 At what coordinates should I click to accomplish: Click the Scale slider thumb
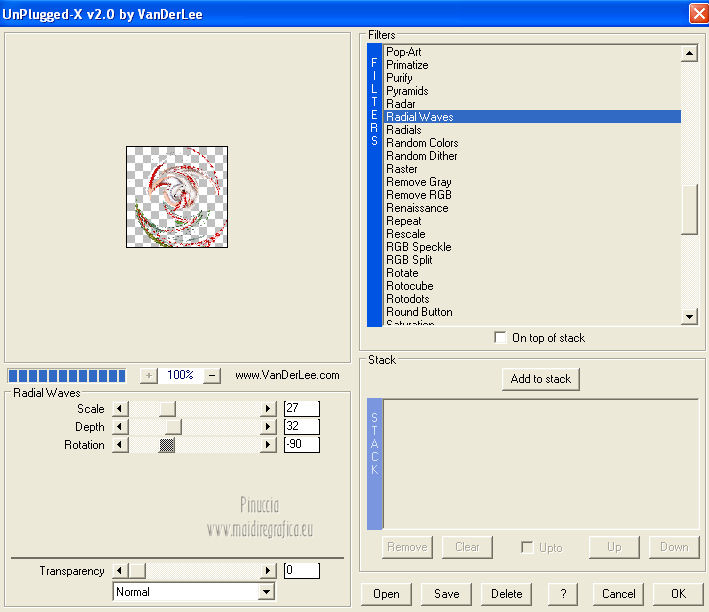pyautogui.click(x=167, y=408)
